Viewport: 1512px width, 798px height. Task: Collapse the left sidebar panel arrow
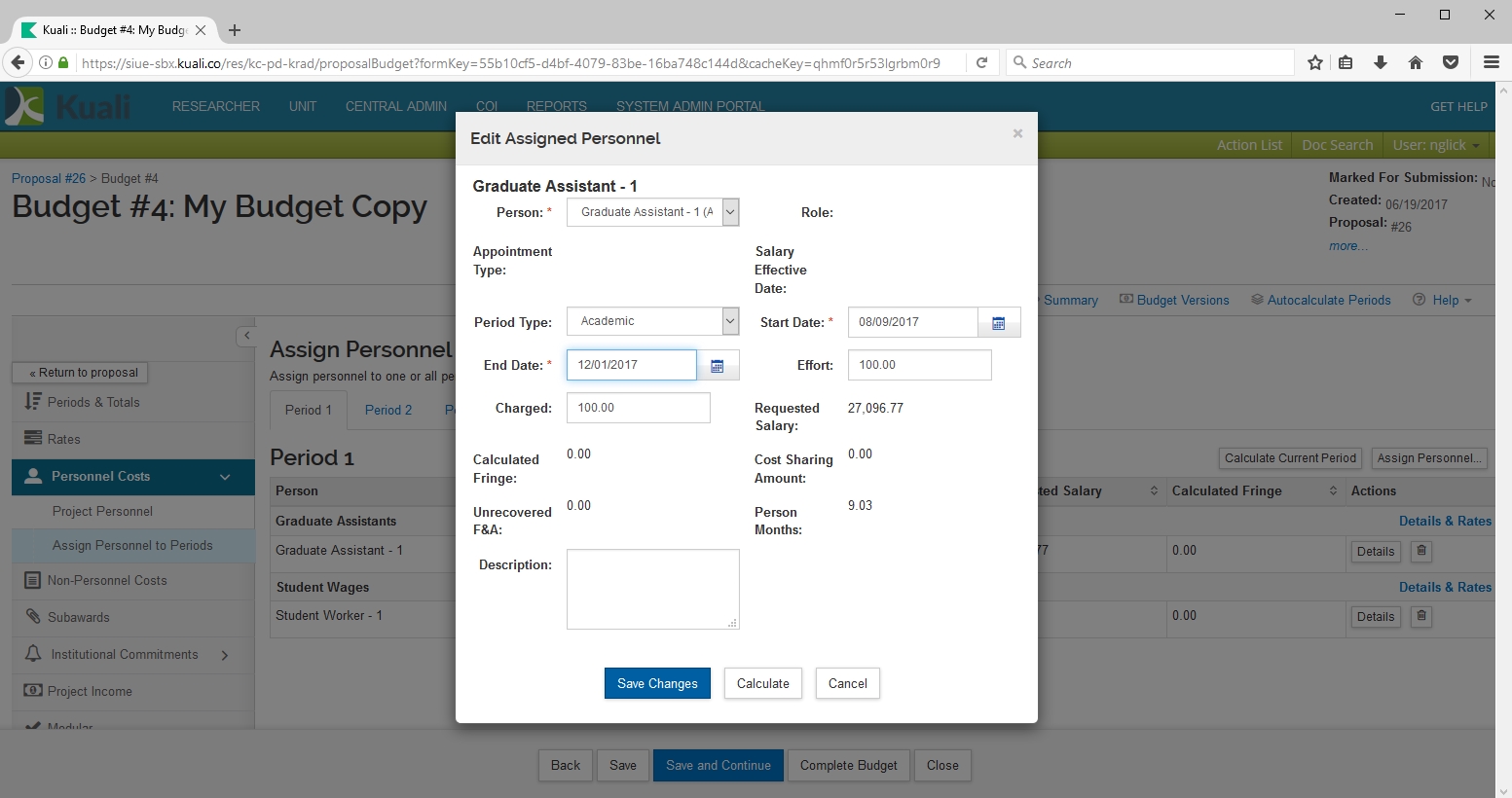tap(246, 336)
